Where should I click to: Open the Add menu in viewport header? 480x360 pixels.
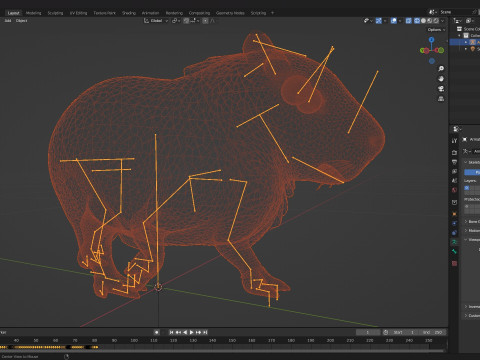(8, 21)
